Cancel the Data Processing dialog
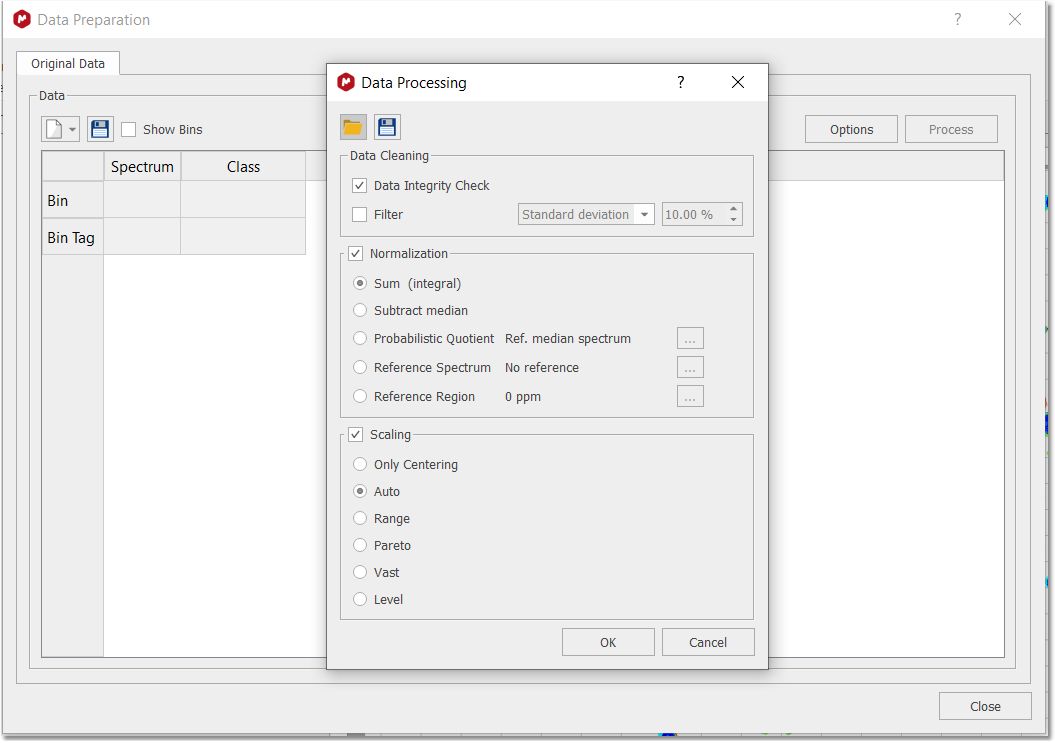 [x=708, y=643]
